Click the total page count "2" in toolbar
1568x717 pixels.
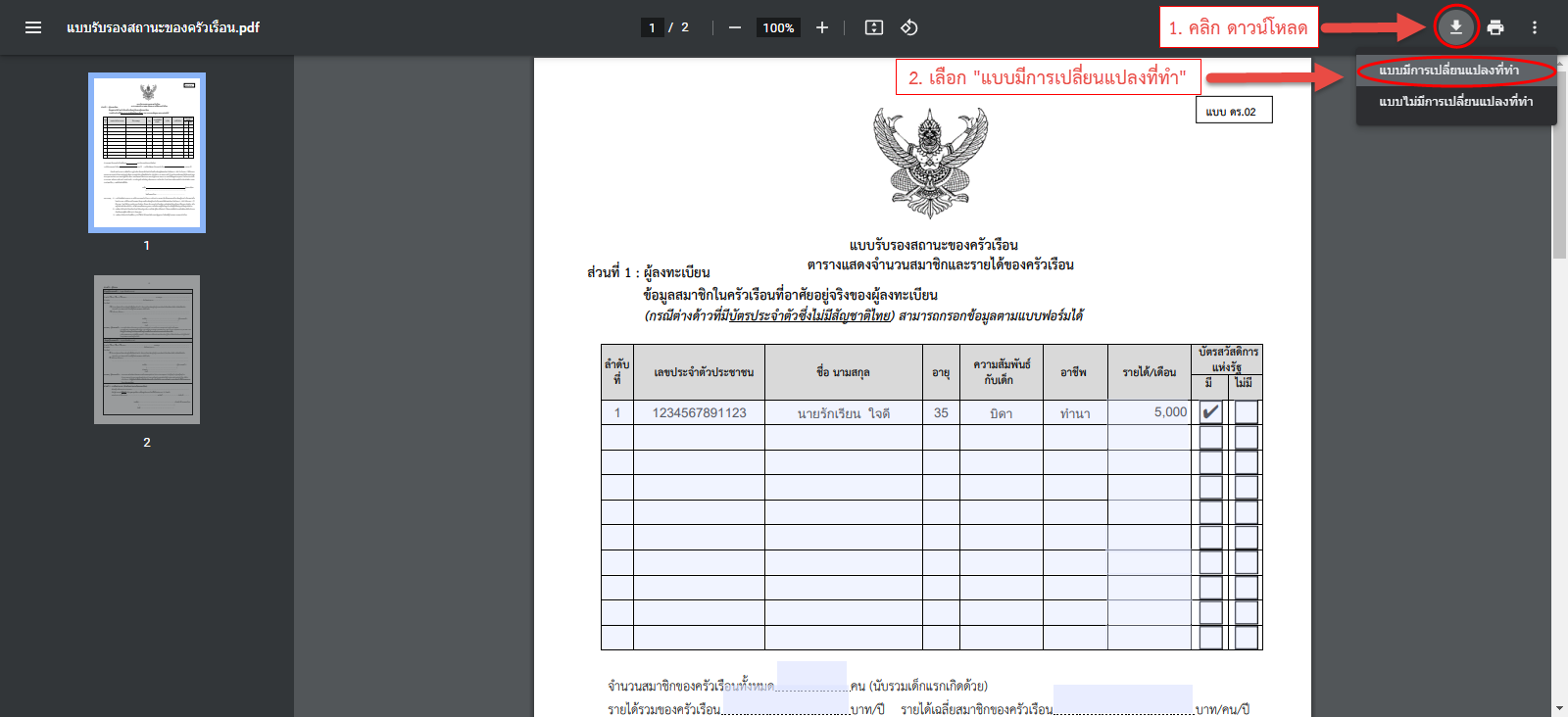tap(685, 27)
